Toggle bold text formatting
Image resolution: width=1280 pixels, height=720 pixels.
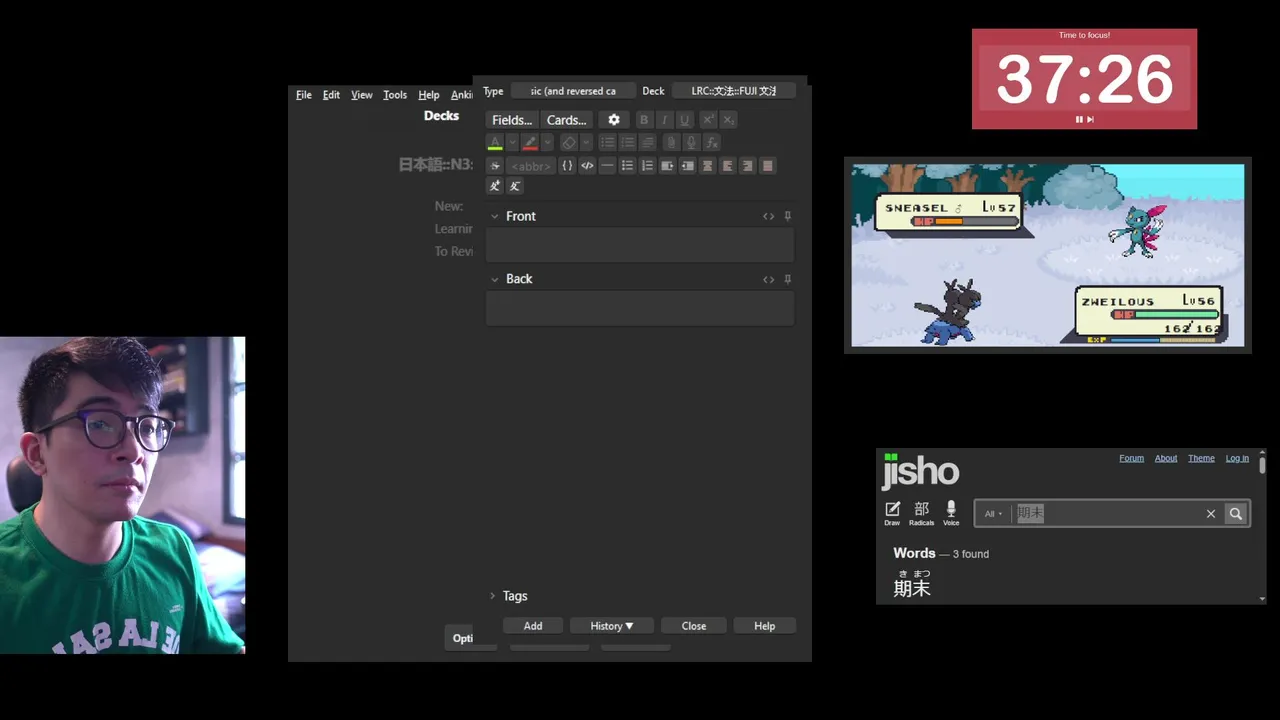644,120
